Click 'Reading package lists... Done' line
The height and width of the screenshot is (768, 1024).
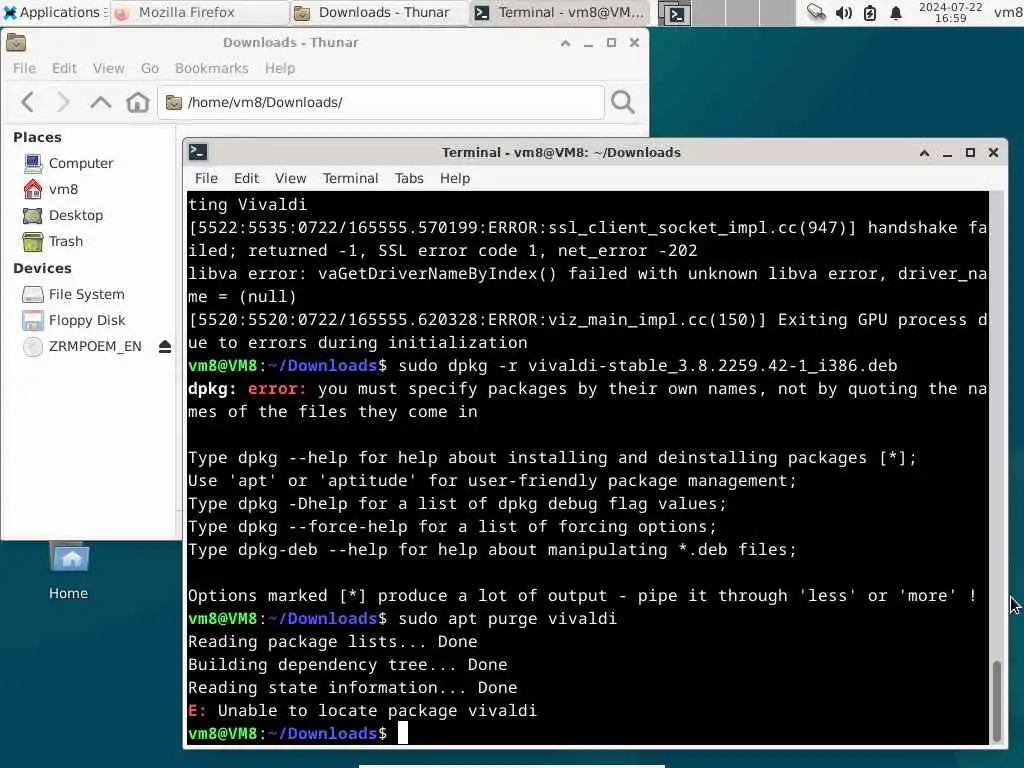coord(332,642)
